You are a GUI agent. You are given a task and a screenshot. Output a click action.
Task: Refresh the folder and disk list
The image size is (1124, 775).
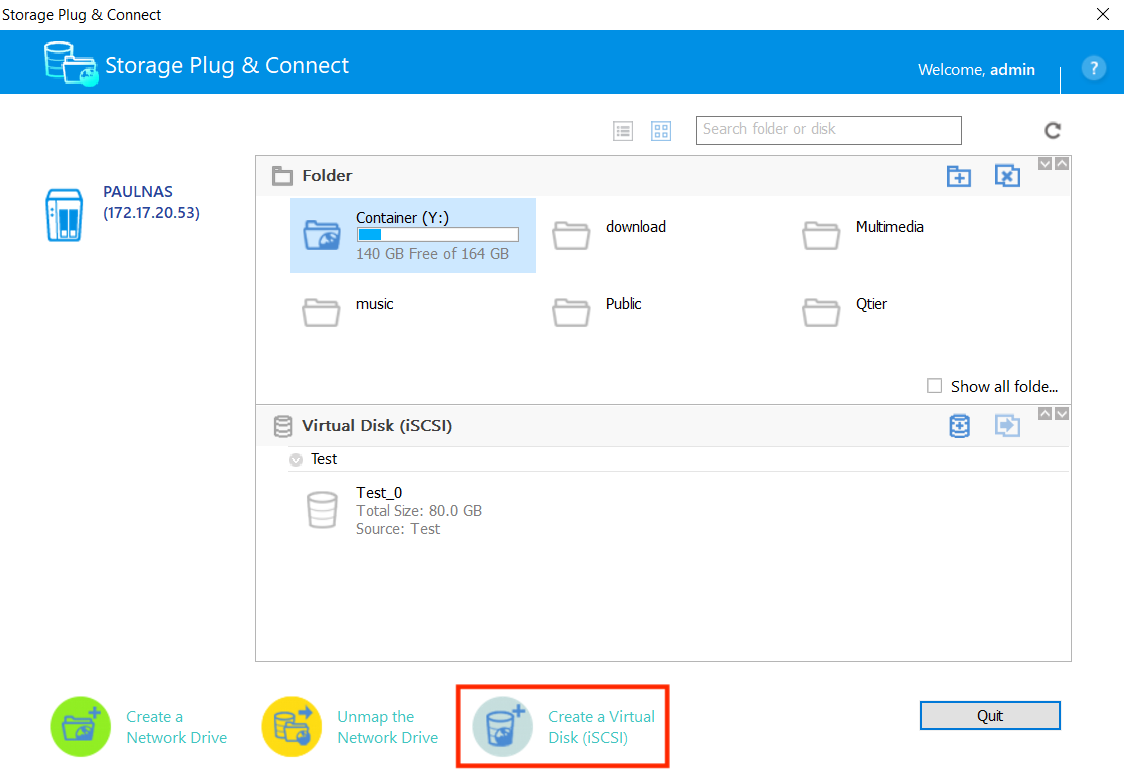[1052, 130]
